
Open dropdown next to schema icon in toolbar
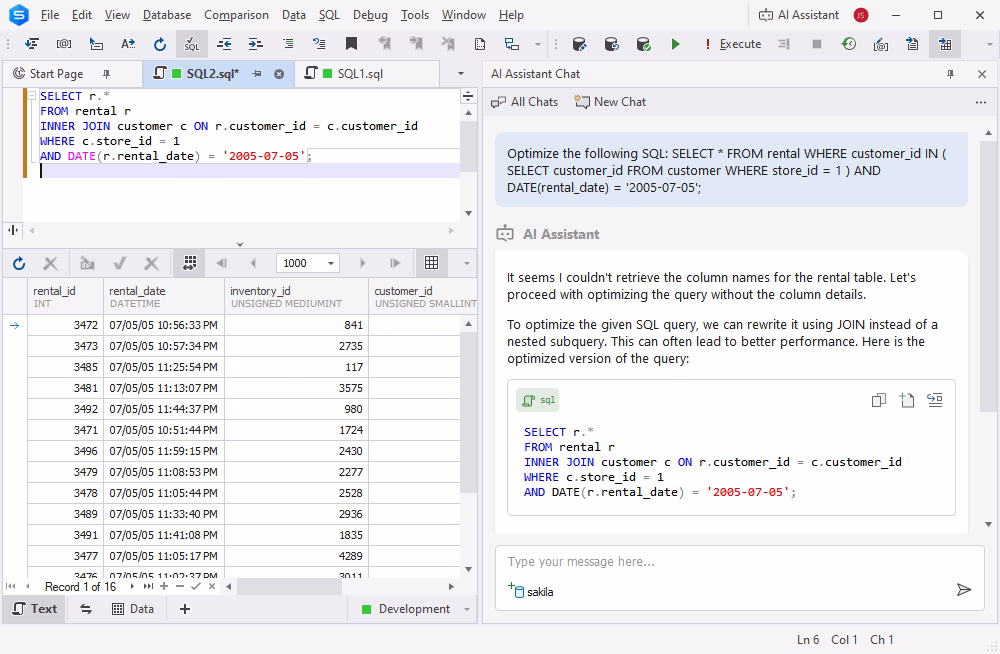pos(538,44)
